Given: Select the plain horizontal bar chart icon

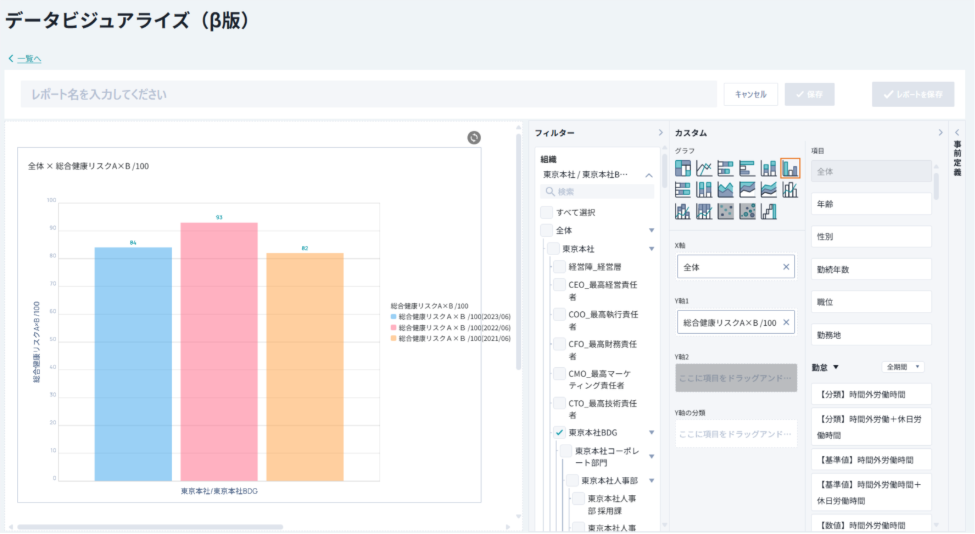Looking at the screenshot, I should tap(747, 168).
